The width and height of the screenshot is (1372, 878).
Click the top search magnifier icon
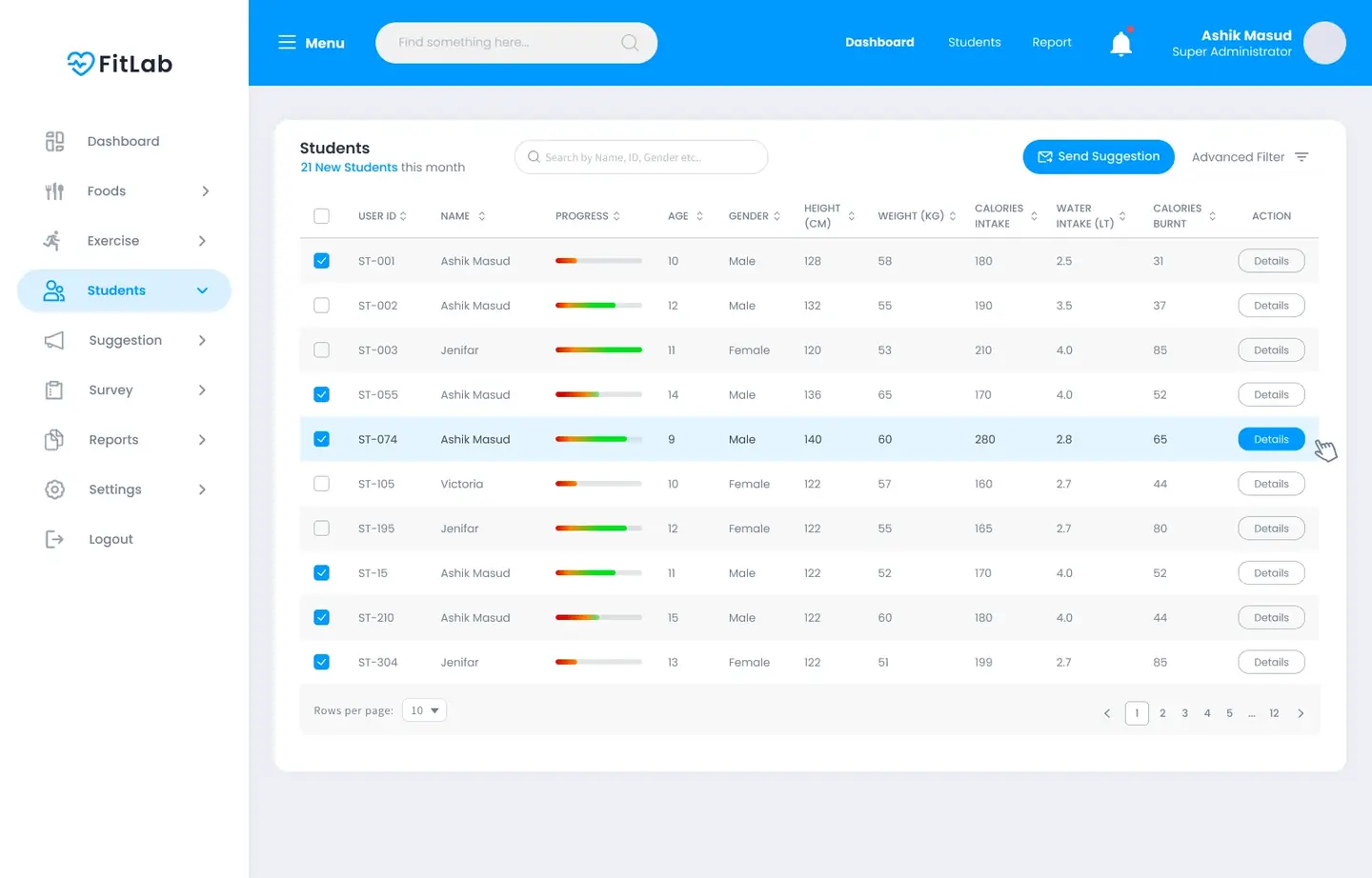(630, 43)
